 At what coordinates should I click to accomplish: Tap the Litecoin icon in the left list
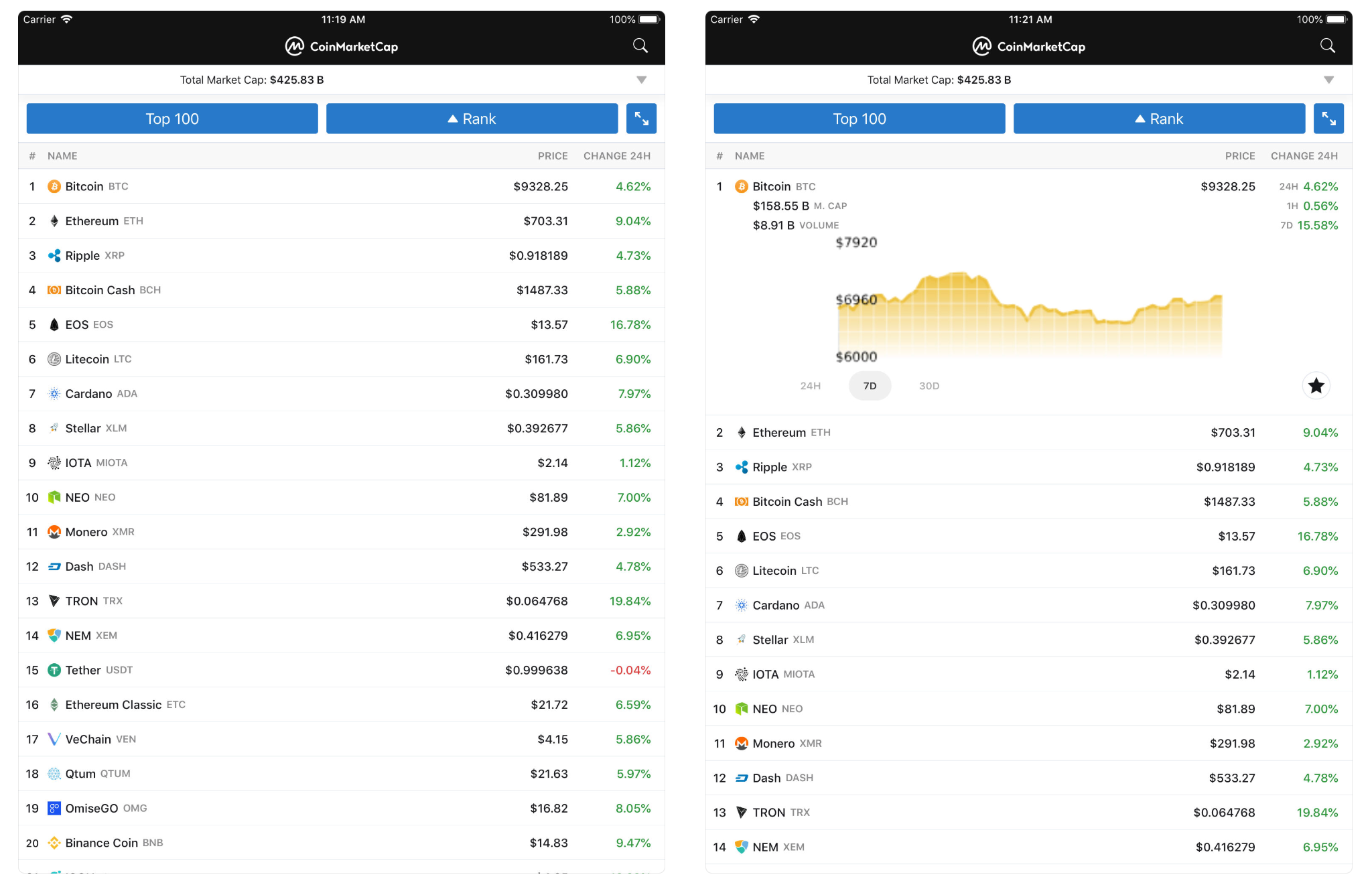[x=54, y=359]
